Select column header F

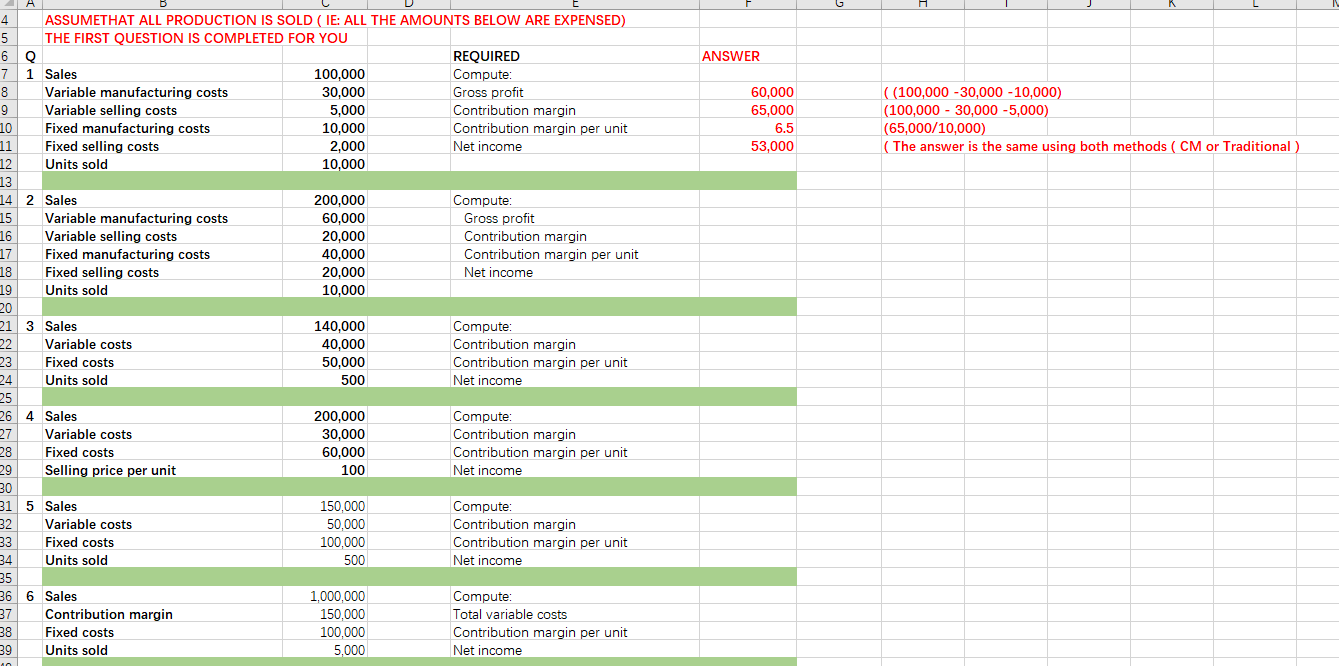click(746, 4)
